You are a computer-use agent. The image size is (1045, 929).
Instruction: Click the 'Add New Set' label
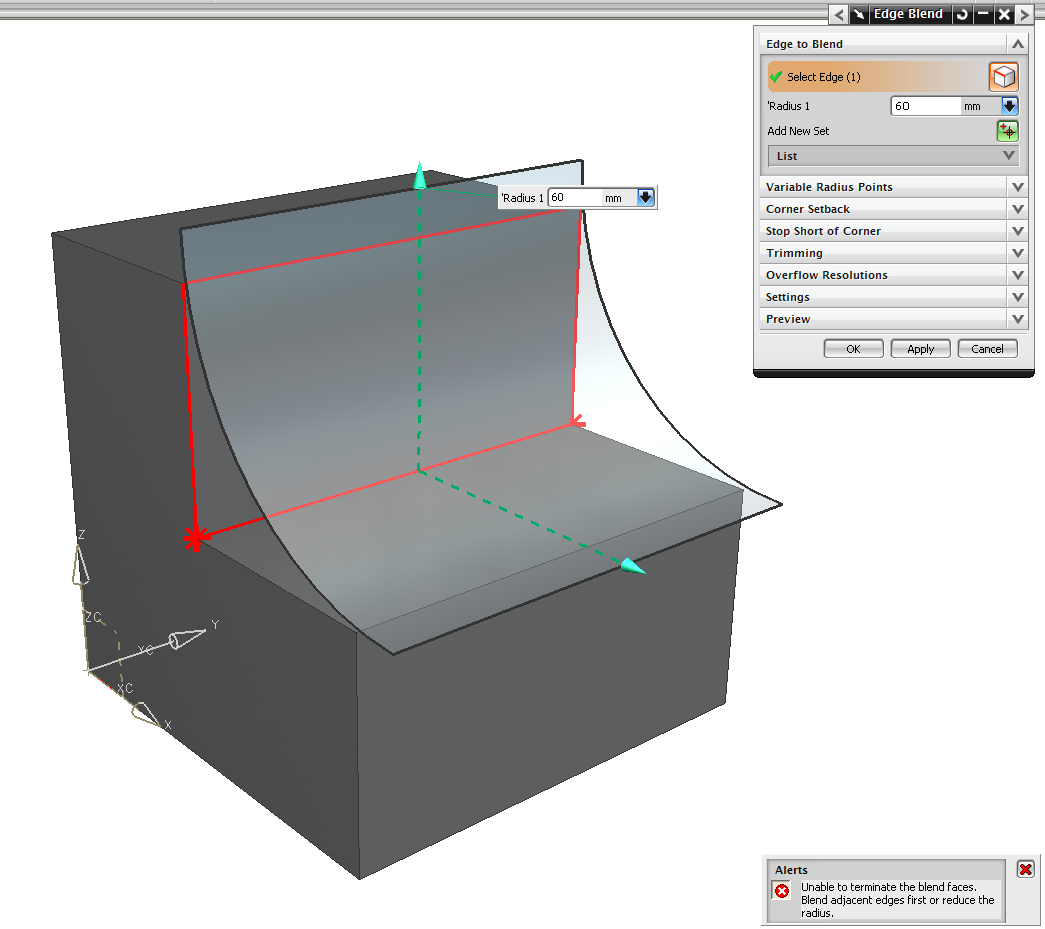(798, 131)
